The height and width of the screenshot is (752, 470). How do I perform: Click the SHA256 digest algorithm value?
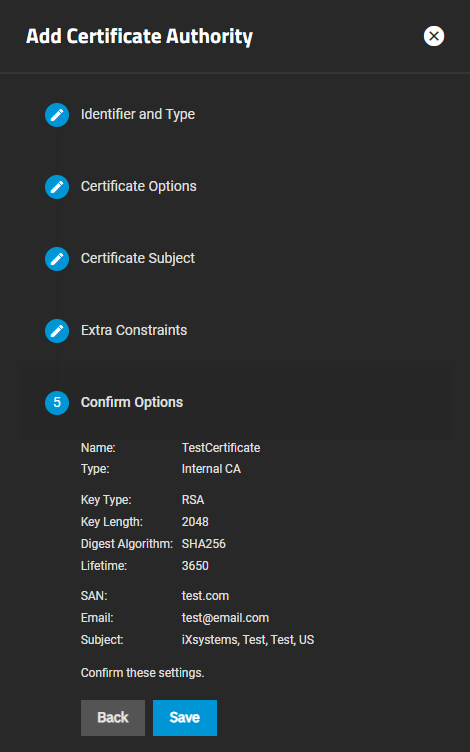pyautogui.click(x=203, y=544)
